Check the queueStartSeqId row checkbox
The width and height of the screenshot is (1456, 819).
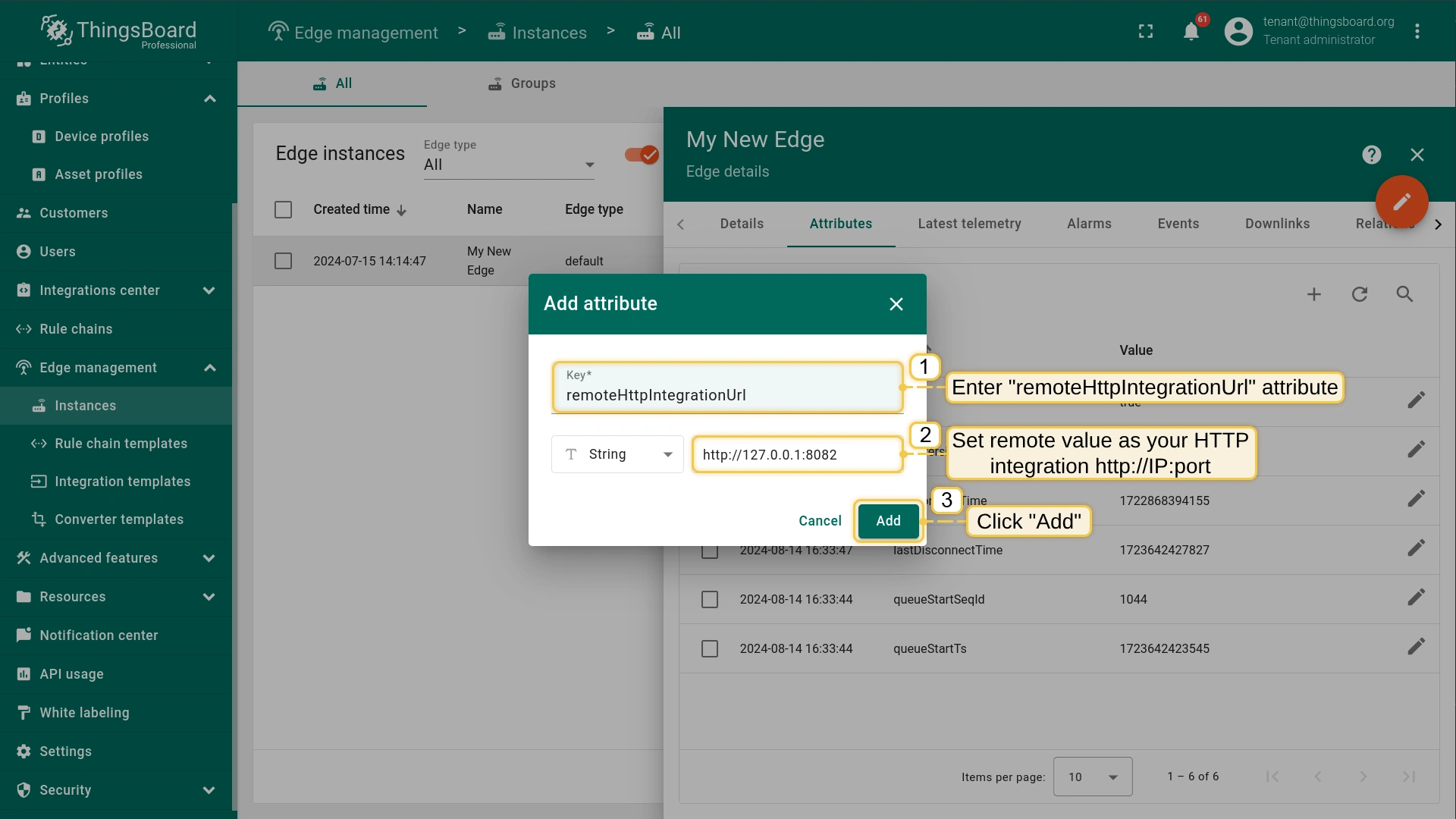[x=710, y=599]
